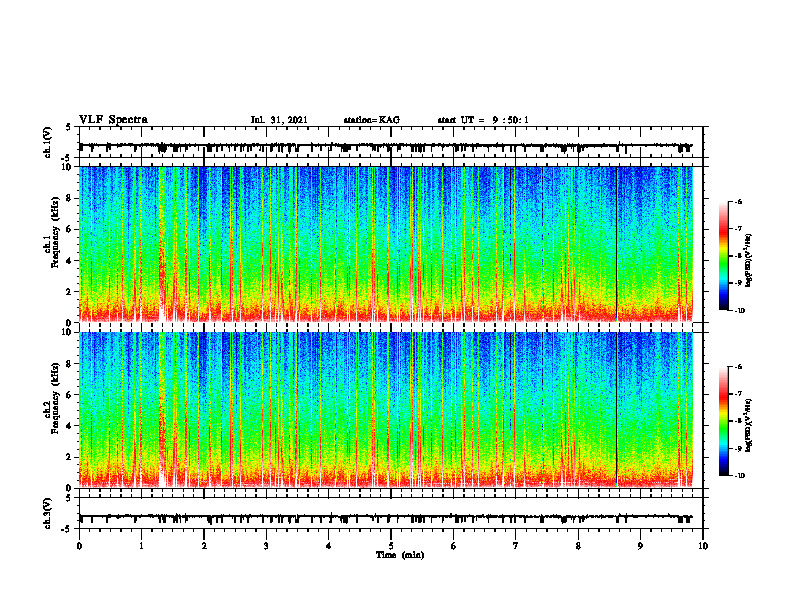The width and height of the screenshot is (792, 612).
Task: Click time axis tick label "10" at bottom right
Action: point(703,546)
